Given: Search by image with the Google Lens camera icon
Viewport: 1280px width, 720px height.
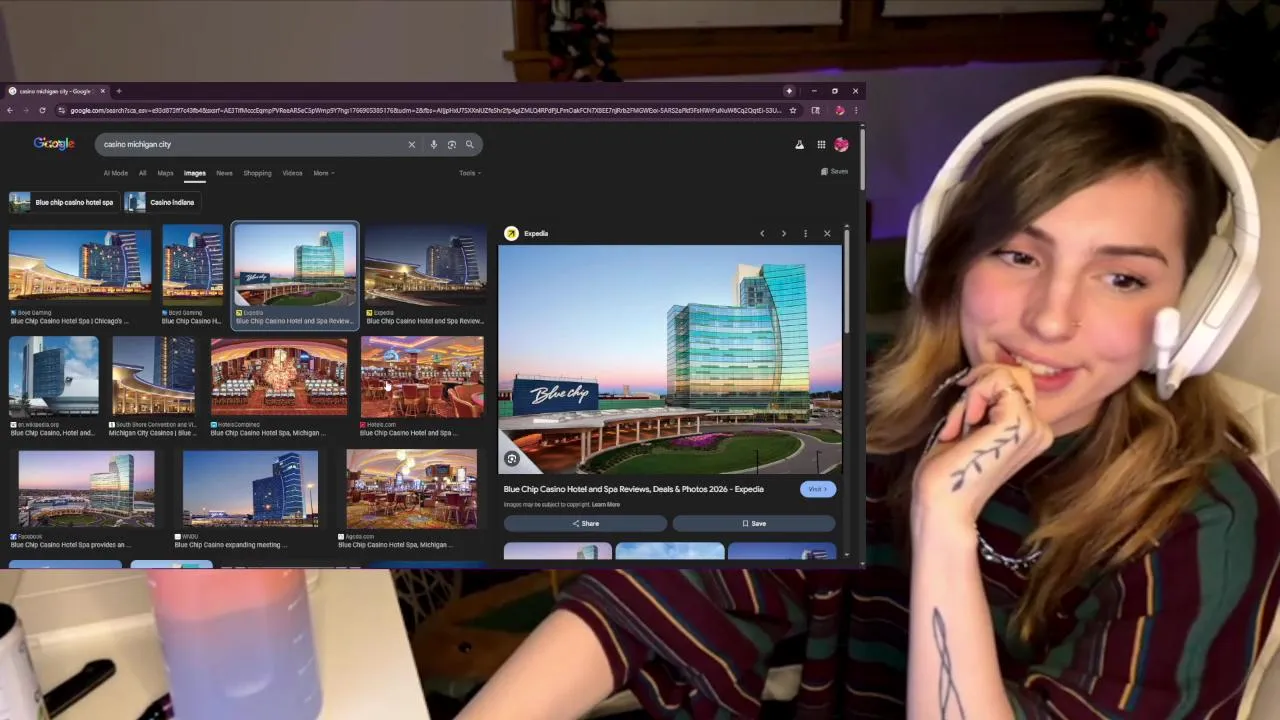Looking at the screenshot, I should pos(451,144).
